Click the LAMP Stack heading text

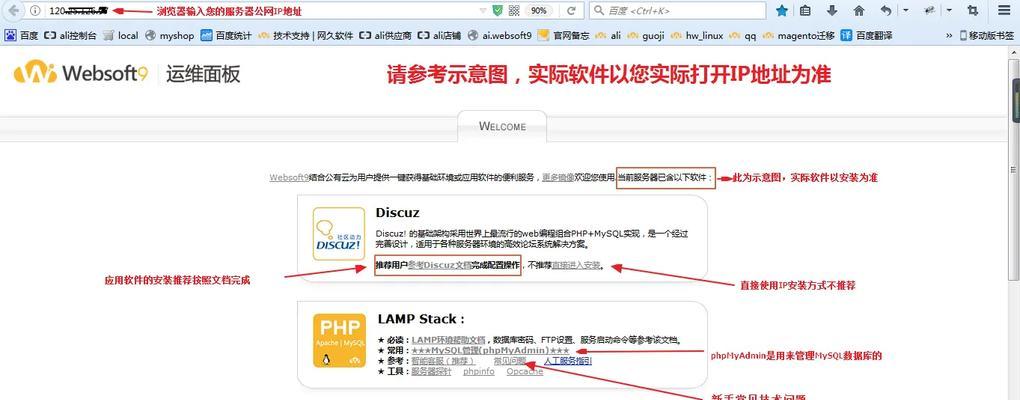pos(421,319)
